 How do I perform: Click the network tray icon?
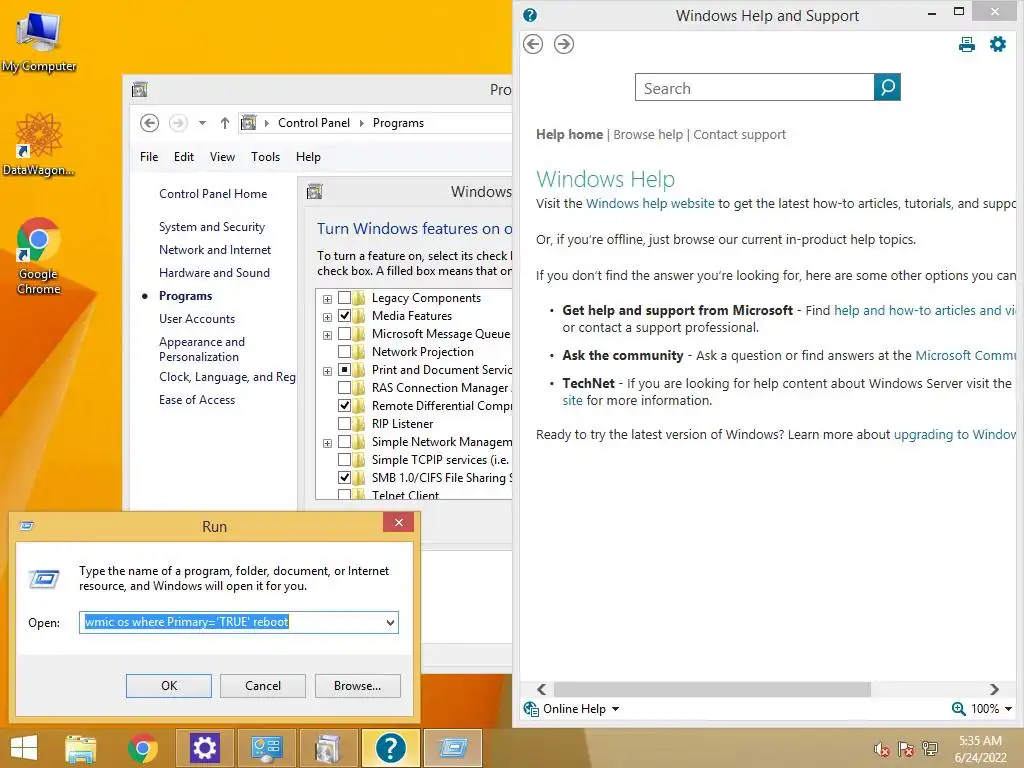point(930,749)
